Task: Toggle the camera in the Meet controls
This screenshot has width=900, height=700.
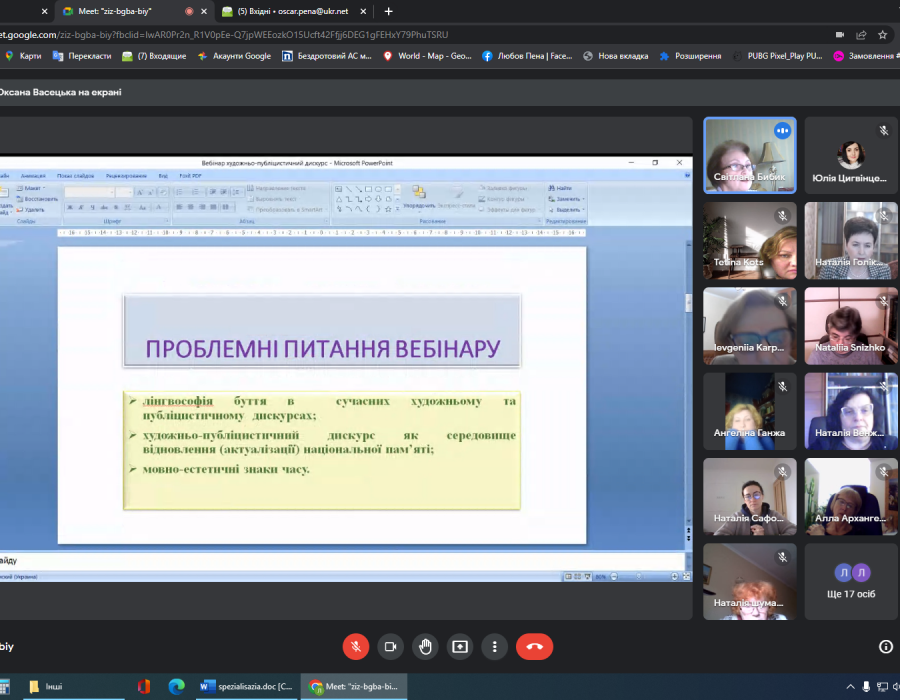Action: (x=390, y=646)
